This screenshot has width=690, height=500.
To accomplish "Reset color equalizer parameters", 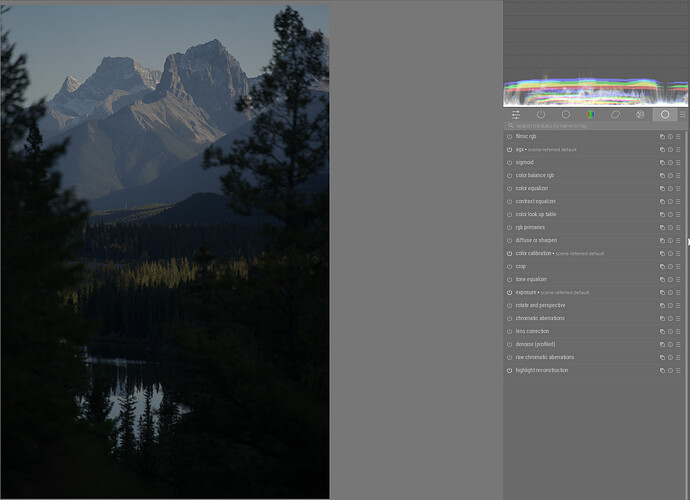I will (x=670, y=188).
